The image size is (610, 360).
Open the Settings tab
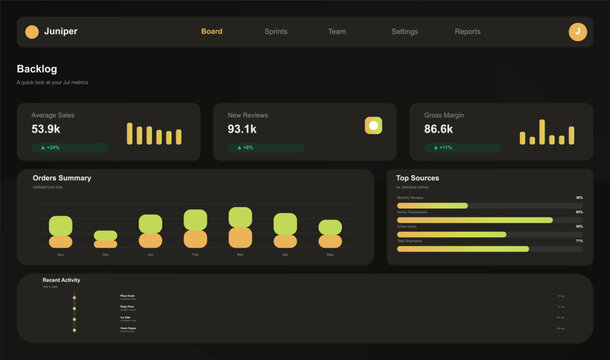pyautogui.click(x=405, y=32)
